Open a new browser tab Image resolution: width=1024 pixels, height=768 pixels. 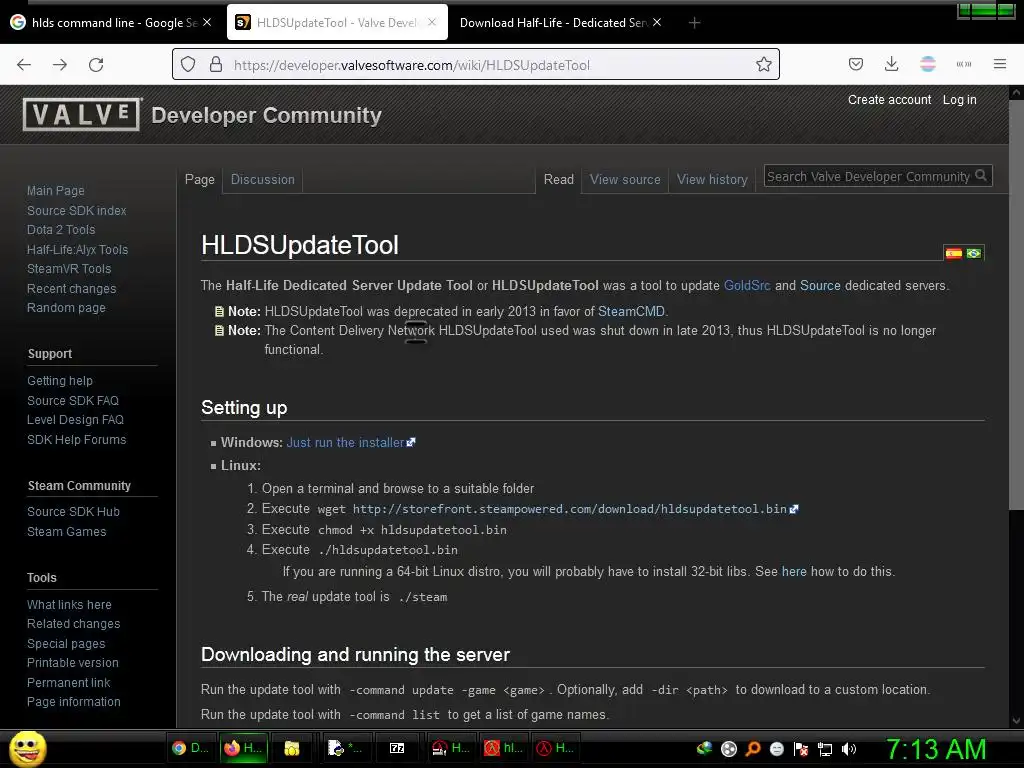click(694, 23)
